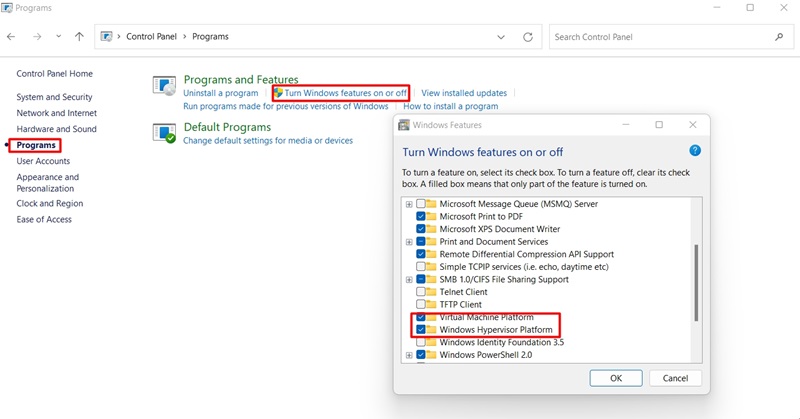Image resolution: width=800 pixels, height=419 pixels.
Task: Select Programs in the breadcrumb path
Action: coord(210,37)
